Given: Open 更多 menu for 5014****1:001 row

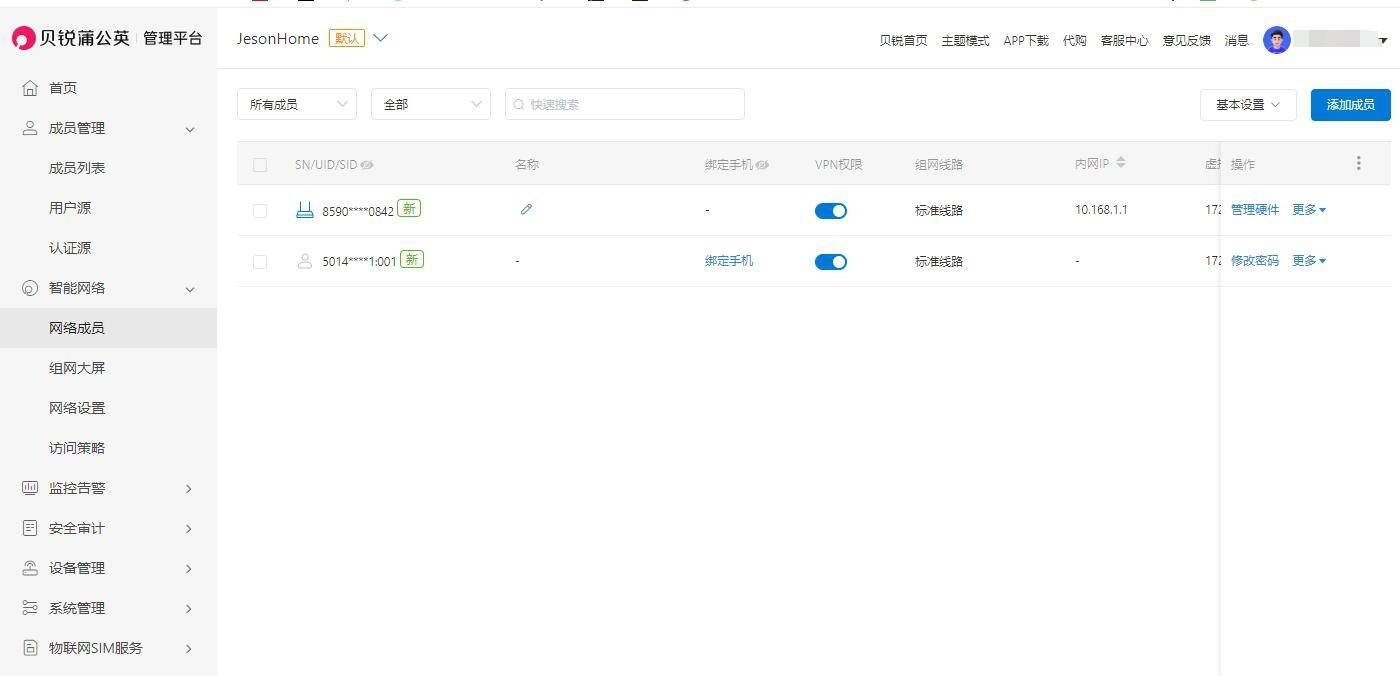Looking at the screenshot, I should pyautogui.click(x=1309, y=261).
